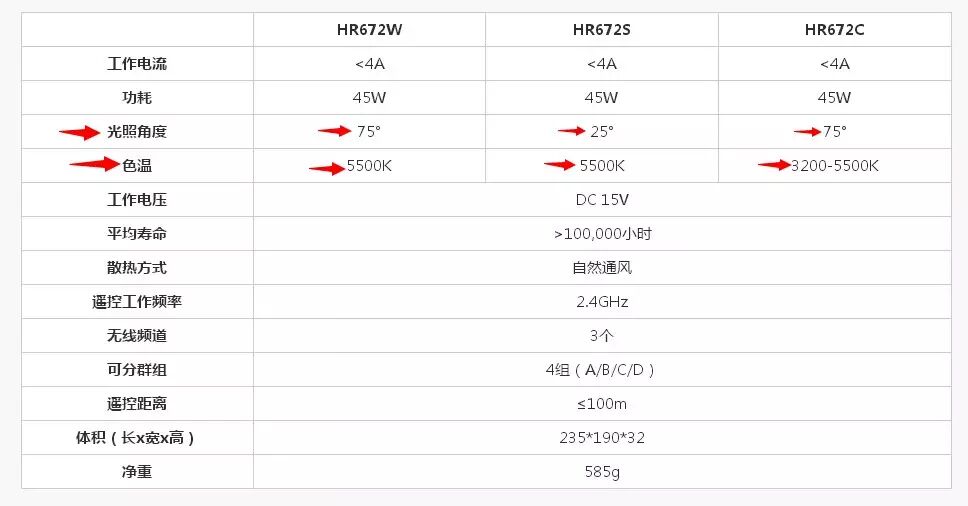Click the red arrow beside 光照角度 label
Image resolution: width=968 pixels, height=506 pixels.
[x=81, y=131]
